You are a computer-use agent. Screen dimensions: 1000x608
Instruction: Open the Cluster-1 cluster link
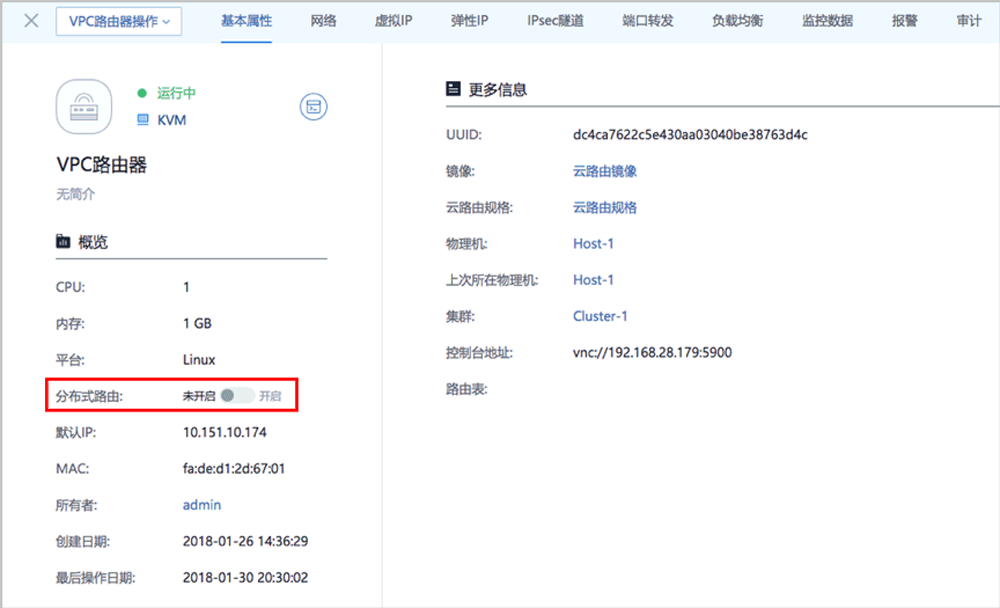[600, 316]
